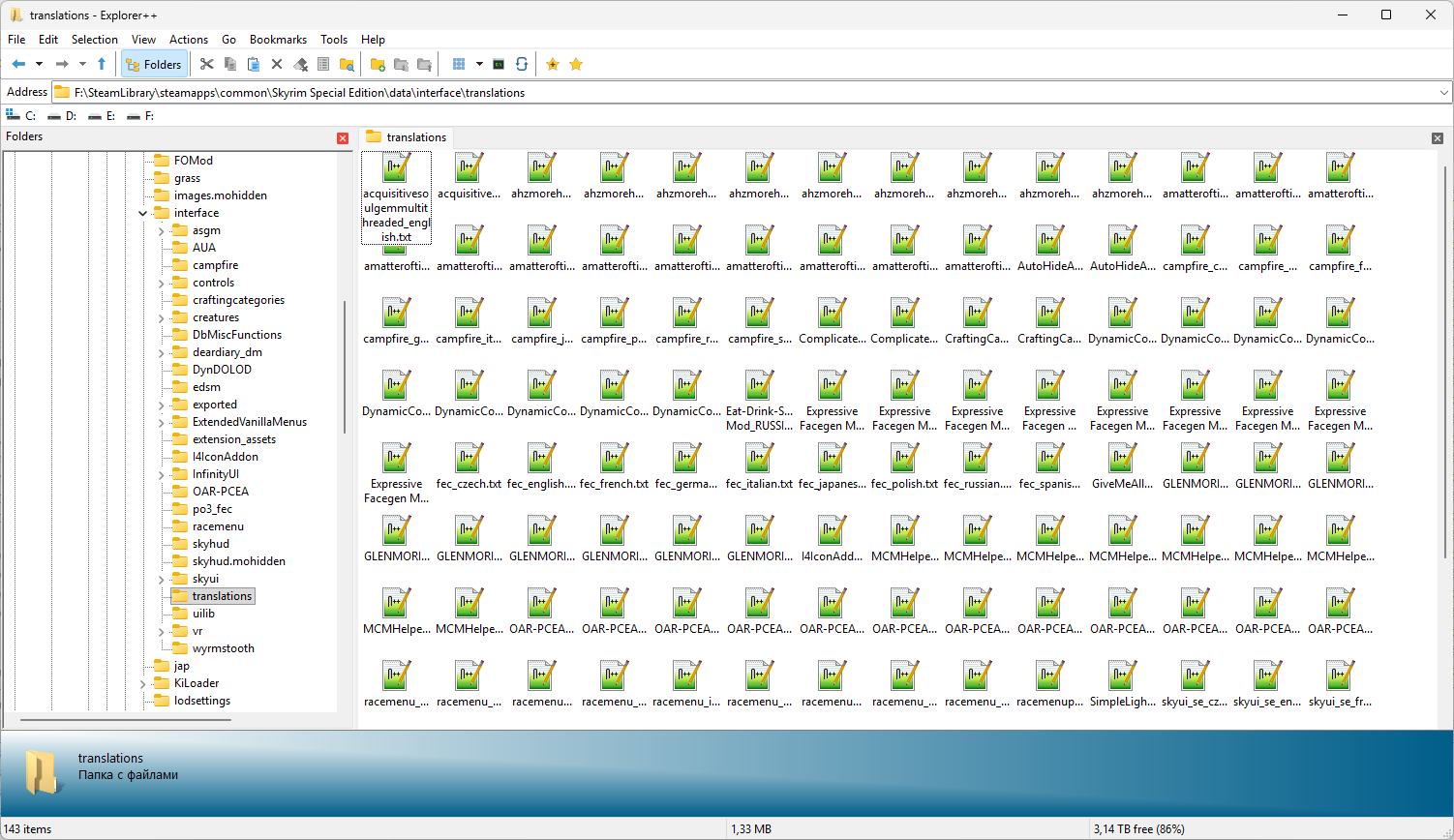This screenshot has height=840, width=1454.
Task: Select the fec_czech.txt file icon
Action: tap(469, 458)
